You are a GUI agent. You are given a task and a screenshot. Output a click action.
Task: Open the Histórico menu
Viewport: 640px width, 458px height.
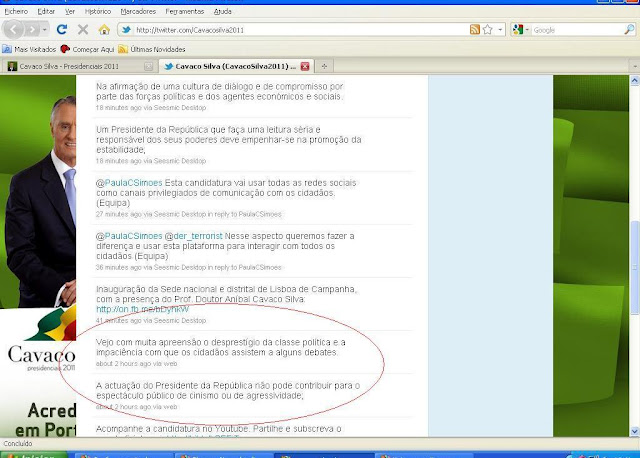[x=98, y=11]
